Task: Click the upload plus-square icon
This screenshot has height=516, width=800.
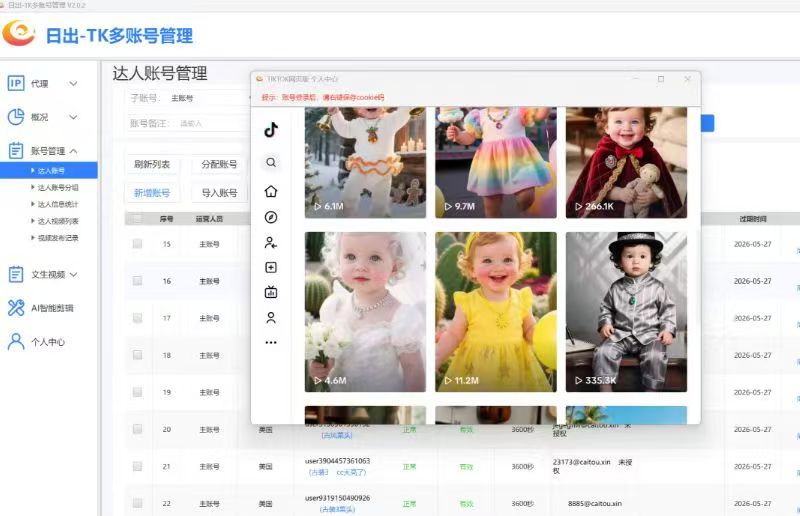Action: pos(271,267)
